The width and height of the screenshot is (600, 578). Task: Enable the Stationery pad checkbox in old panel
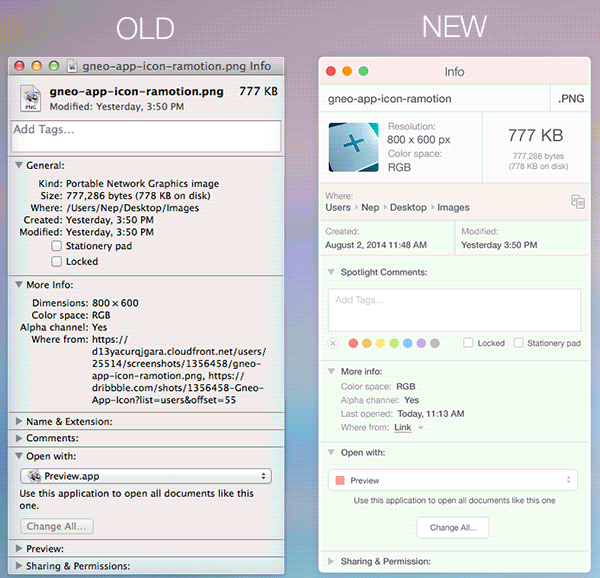point(57,246)
